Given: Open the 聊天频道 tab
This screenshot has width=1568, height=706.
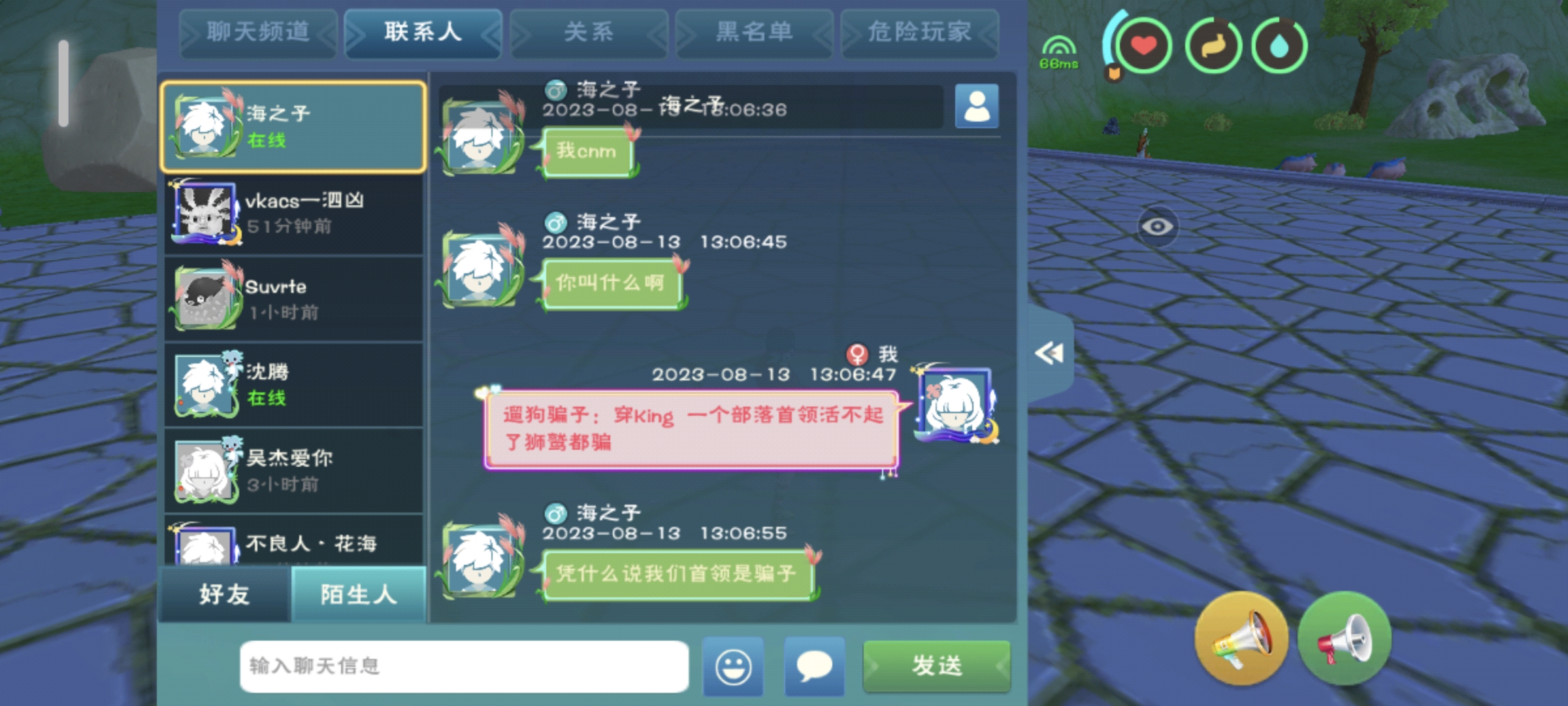Looking at the screenshot, I should click(x=258, y=32).
